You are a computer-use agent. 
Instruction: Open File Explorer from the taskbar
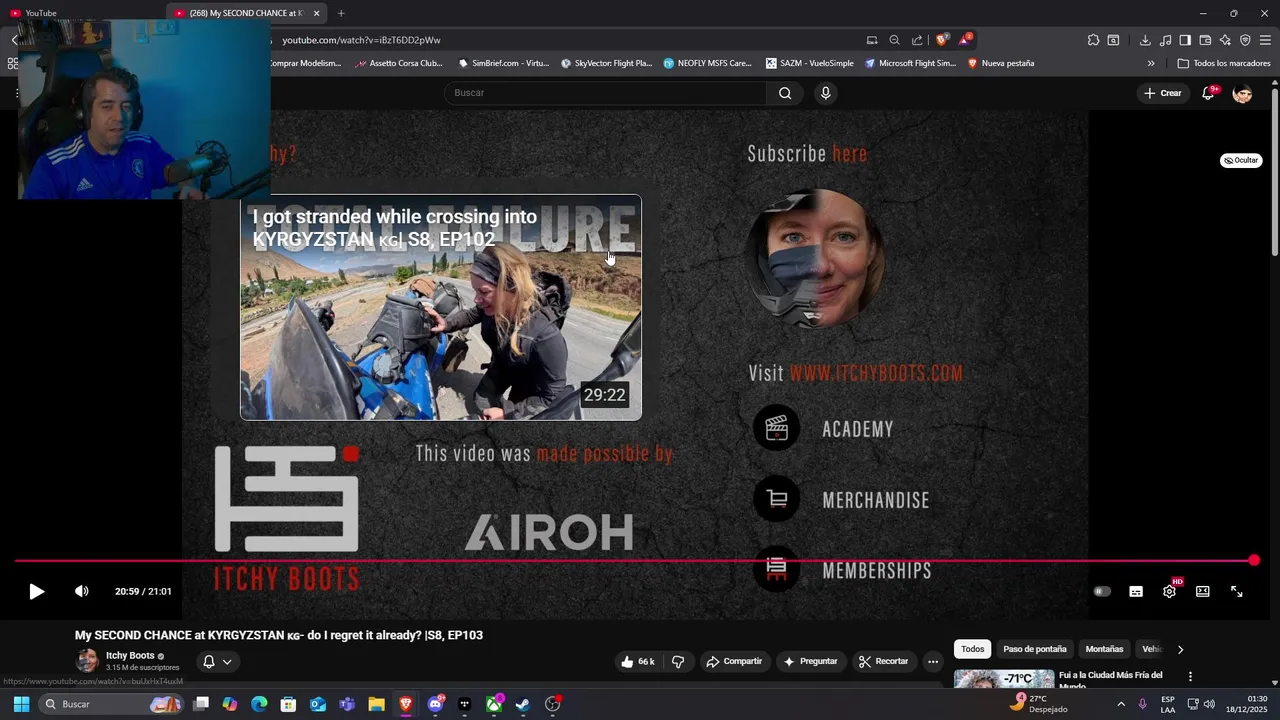[376, 704]
